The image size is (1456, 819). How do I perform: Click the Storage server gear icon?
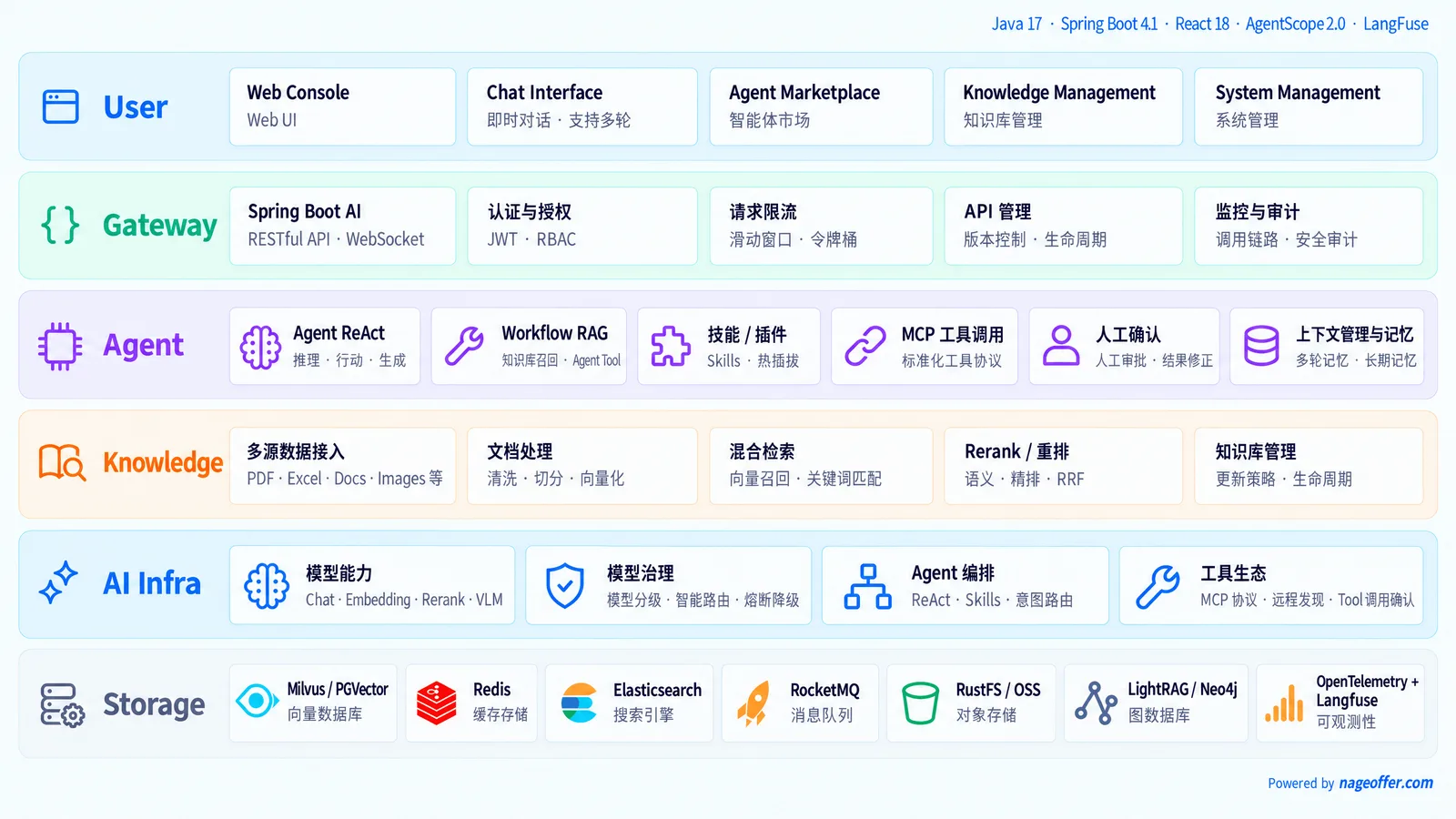tap(62, 705)
